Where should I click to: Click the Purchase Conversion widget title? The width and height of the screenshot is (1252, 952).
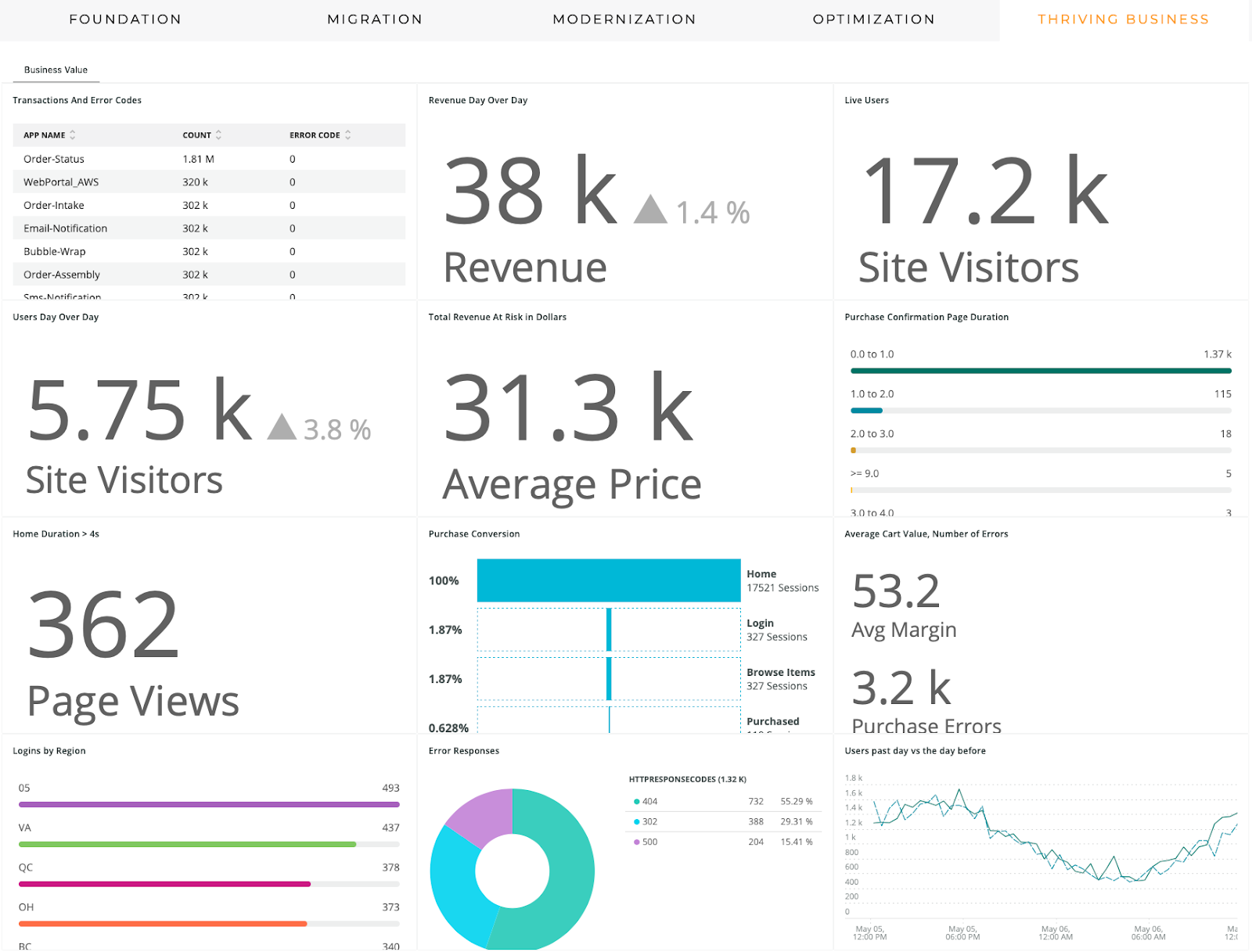tap(474, 534)
